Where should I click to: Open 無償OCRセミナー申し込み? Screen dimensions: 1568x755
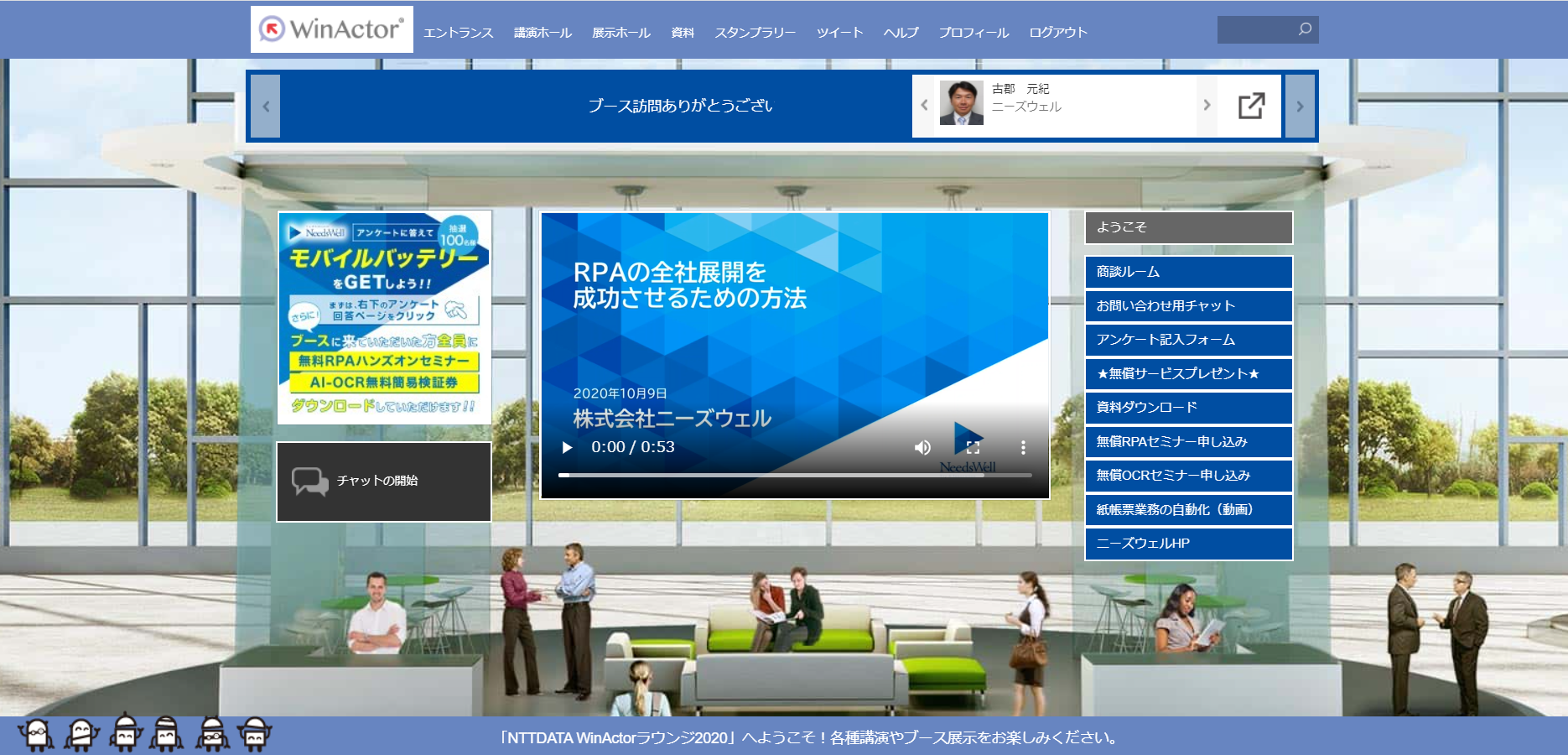pos(1189,476)
